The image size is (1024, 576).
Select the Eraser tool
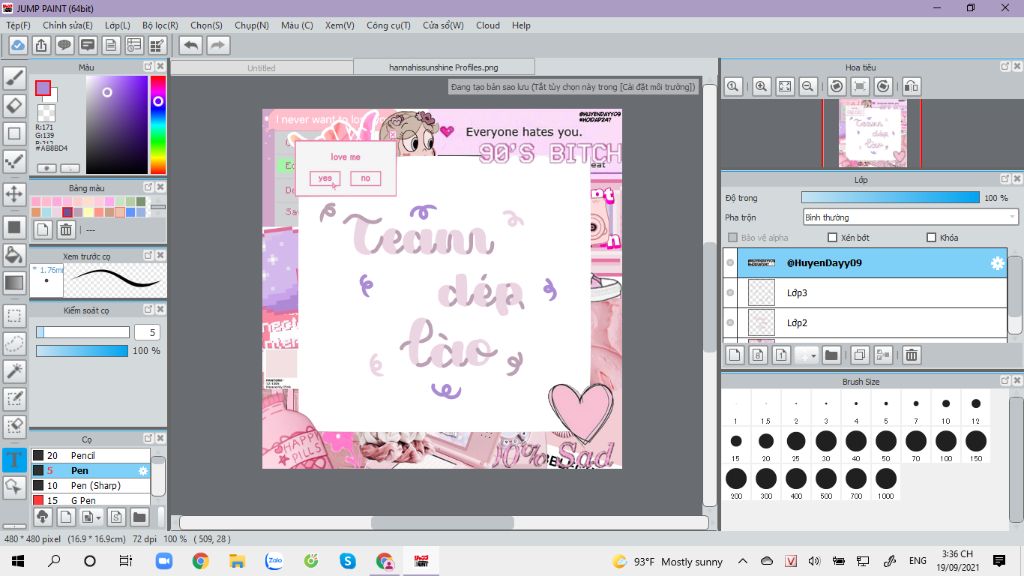[x=14, y=106]
